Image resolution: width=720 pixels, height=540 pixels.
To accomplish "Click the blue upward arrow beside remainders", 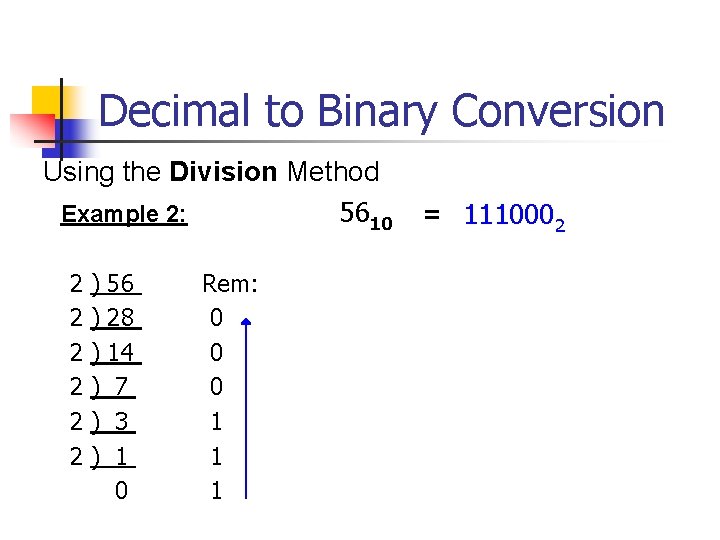I will click(246, 408).
